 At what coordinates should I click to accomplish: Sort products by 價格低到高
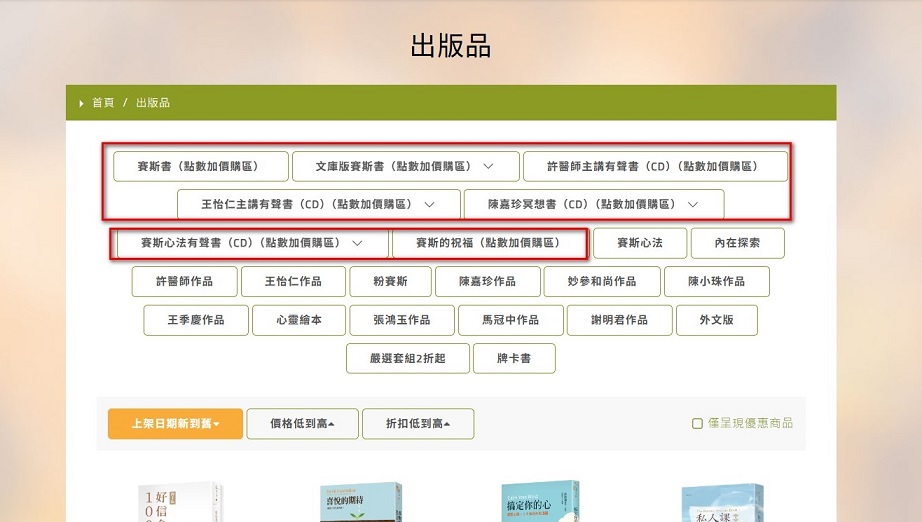tap(302, 424)
